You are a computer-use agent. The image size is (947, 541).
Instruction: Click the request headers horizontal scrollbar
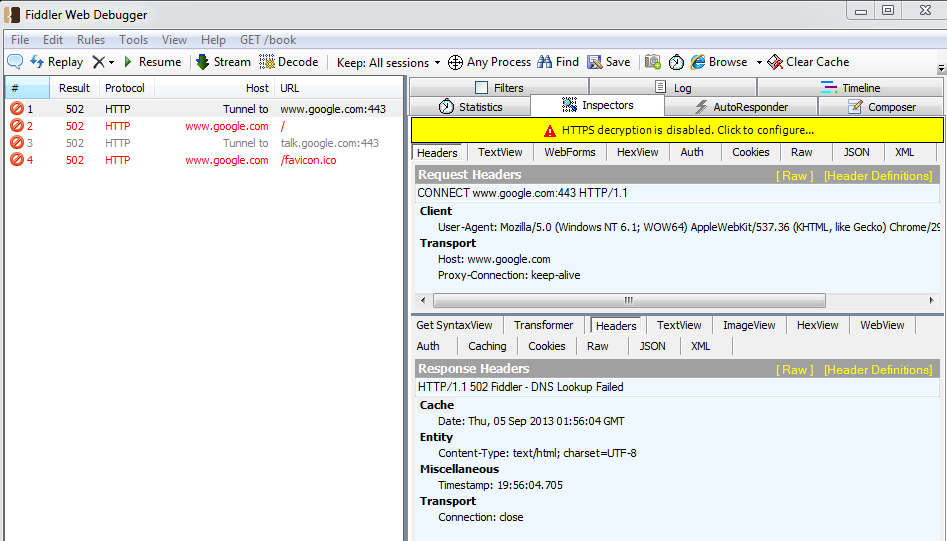pyautogui.click(x=628, y=300)
